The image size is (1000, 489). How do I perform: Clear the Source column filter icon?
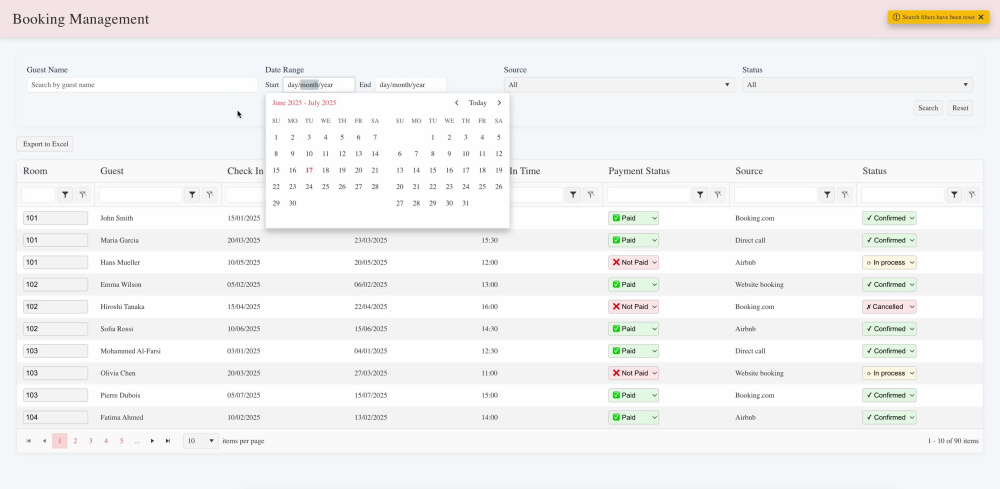[844, 195]
